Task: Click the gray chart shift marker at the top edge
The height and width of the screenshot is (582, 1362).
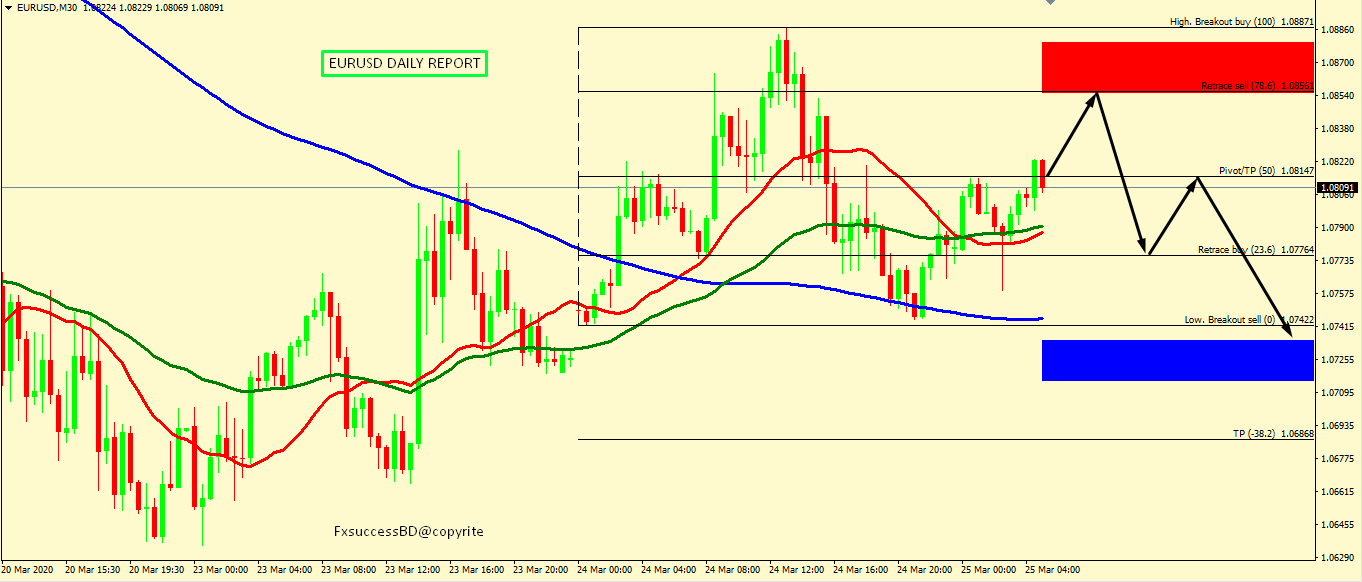Action: pos(1049,3)
